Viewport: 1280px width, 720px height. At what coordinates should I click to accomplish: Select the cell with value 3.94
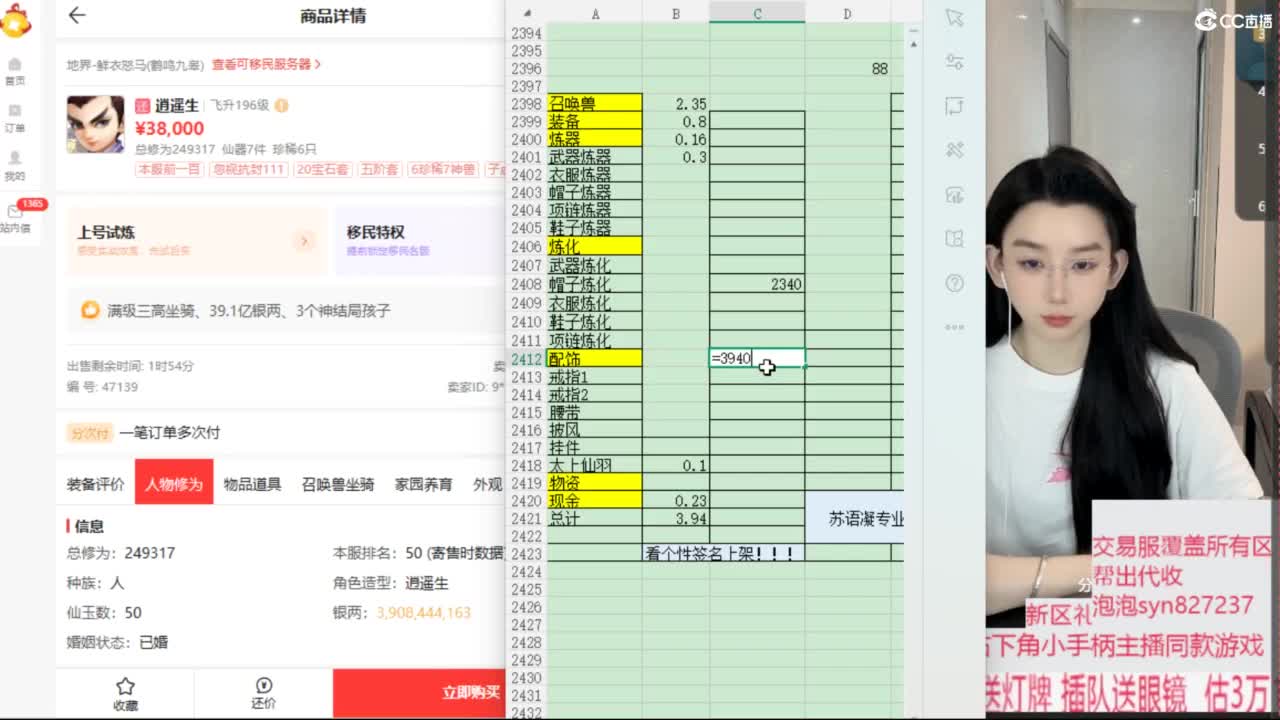pos(676,519)
